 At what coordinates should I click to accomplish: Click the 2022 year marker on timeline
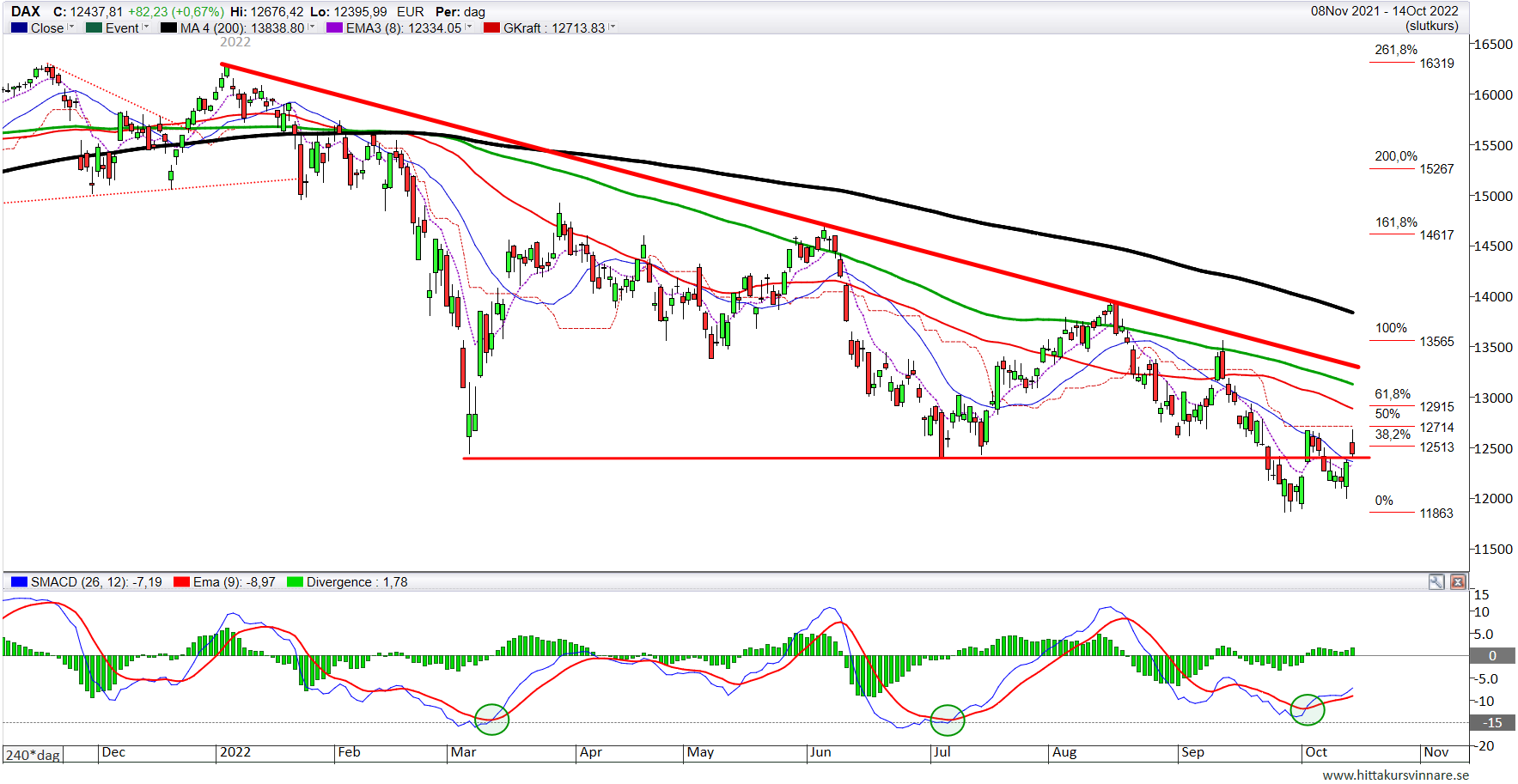235,752
